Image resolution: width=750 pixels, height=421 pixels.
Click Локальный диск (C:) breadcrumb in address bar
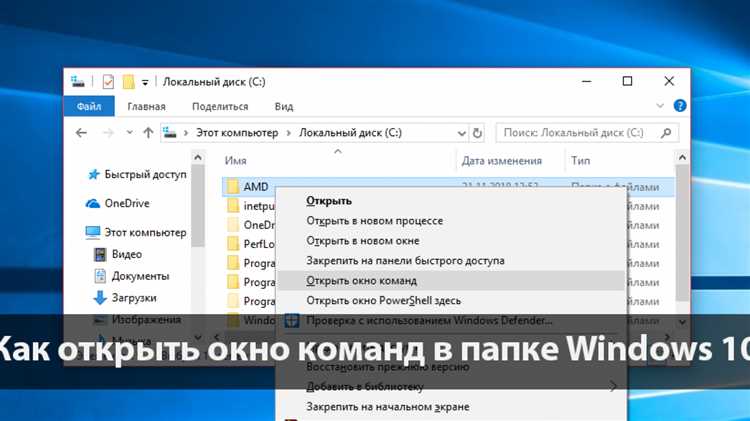tap(351, 133)
